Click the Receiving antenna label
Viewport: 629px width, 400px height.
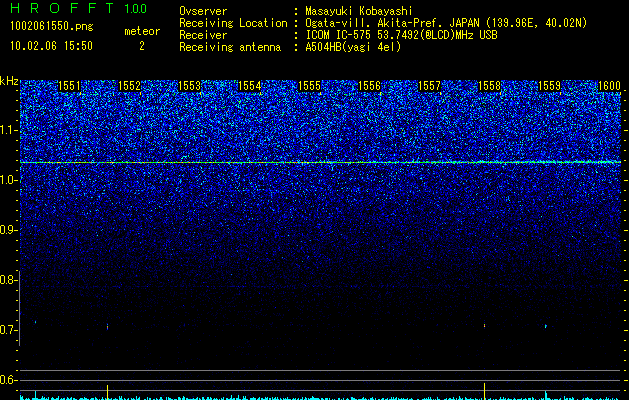(x=230, y=47)
